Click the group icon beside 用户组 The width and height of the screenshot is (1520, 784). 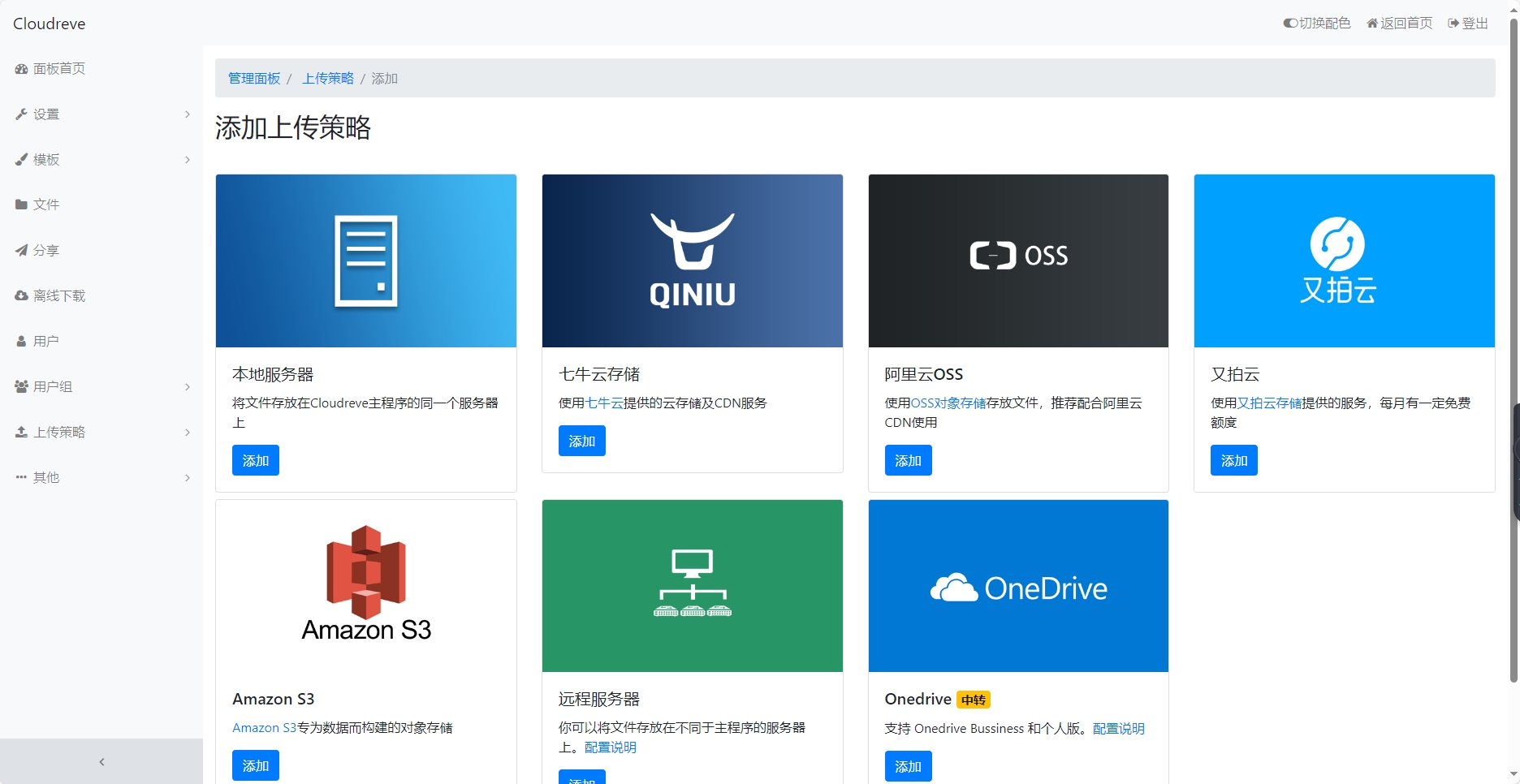coord(21,387)
